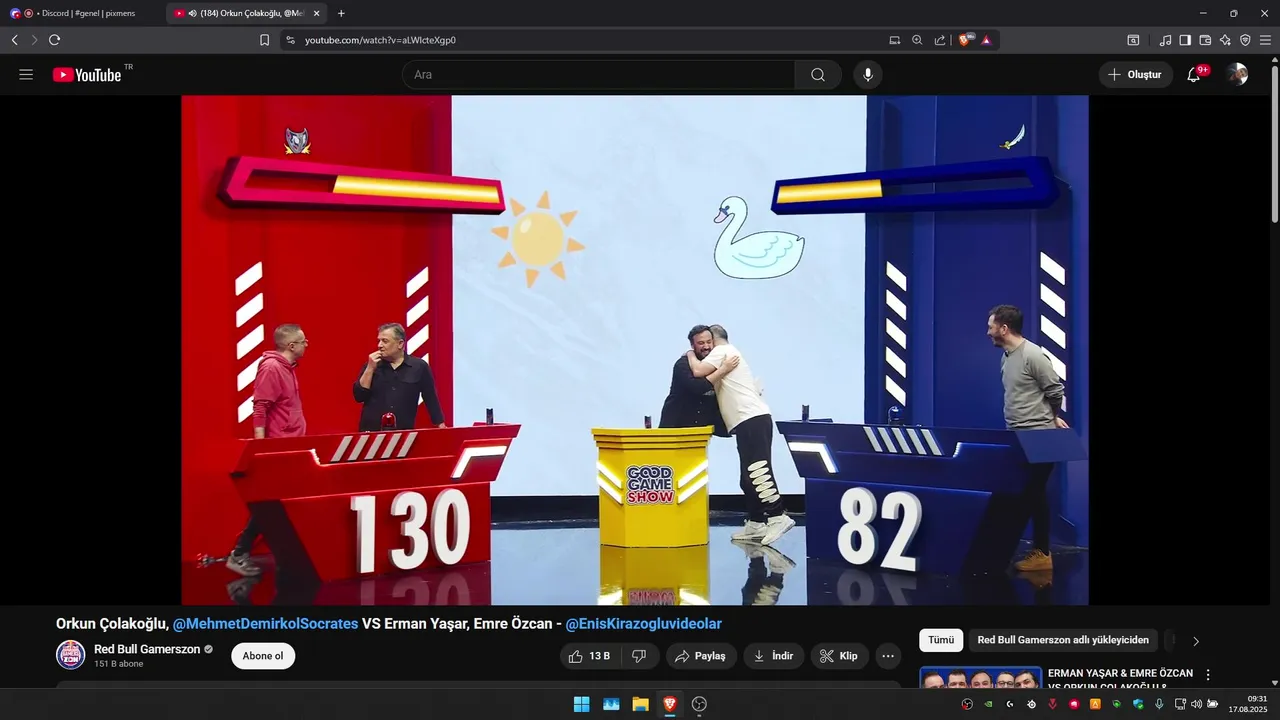Open clock showing 09:31 date panel

pyautogui.click(x=1248, y=704)
